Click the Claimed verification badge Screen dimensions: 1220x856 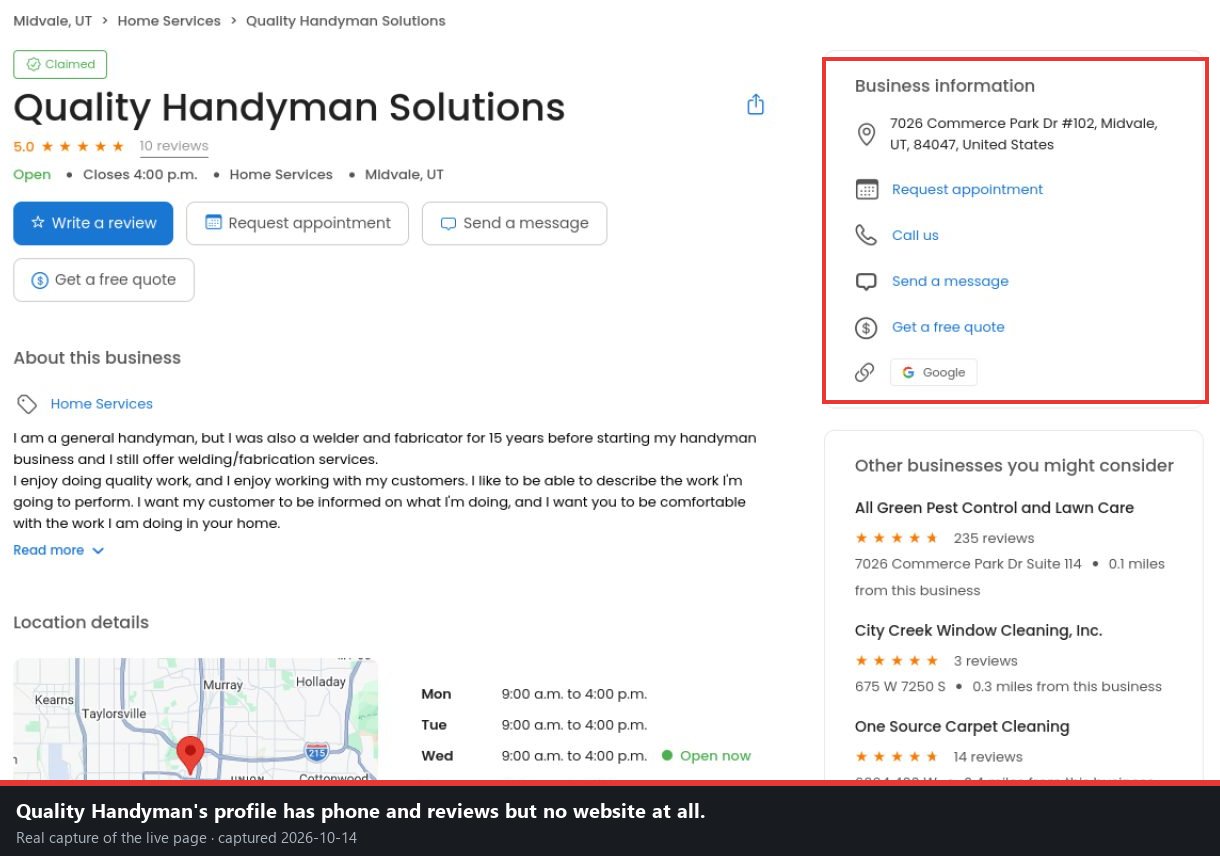pyautogui.click(x=60, y=64)
